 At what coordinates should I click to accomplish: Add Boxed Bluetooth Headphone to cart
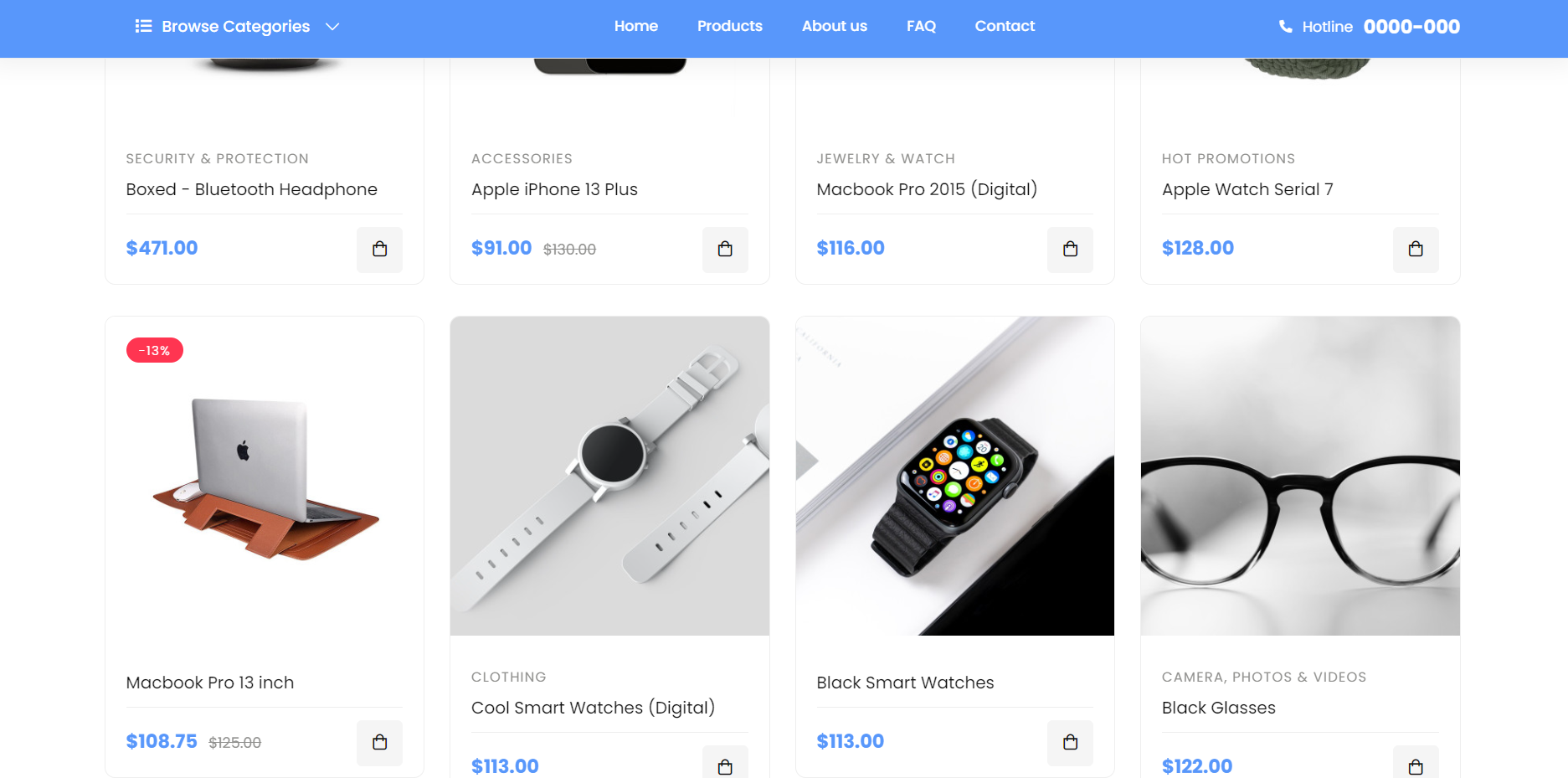pyautogui.click(x=379, y=250)
